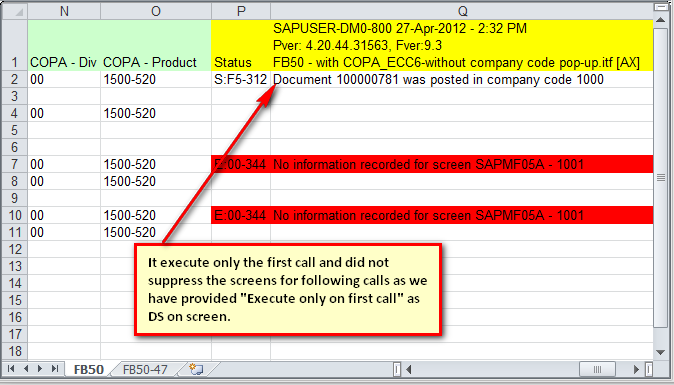Select the FB50 sheet tab
Viewport: 674px width, 385px height.
[89, 369]
